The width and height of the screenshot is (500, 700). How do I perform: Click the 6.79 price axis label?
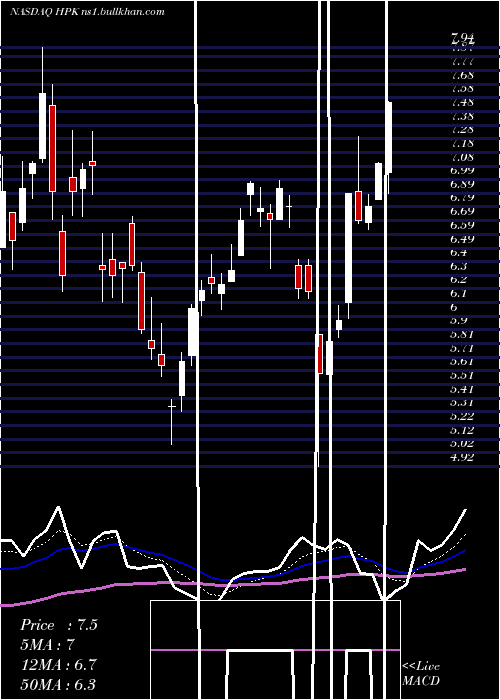pyautogui.click(x=462, y=198)
